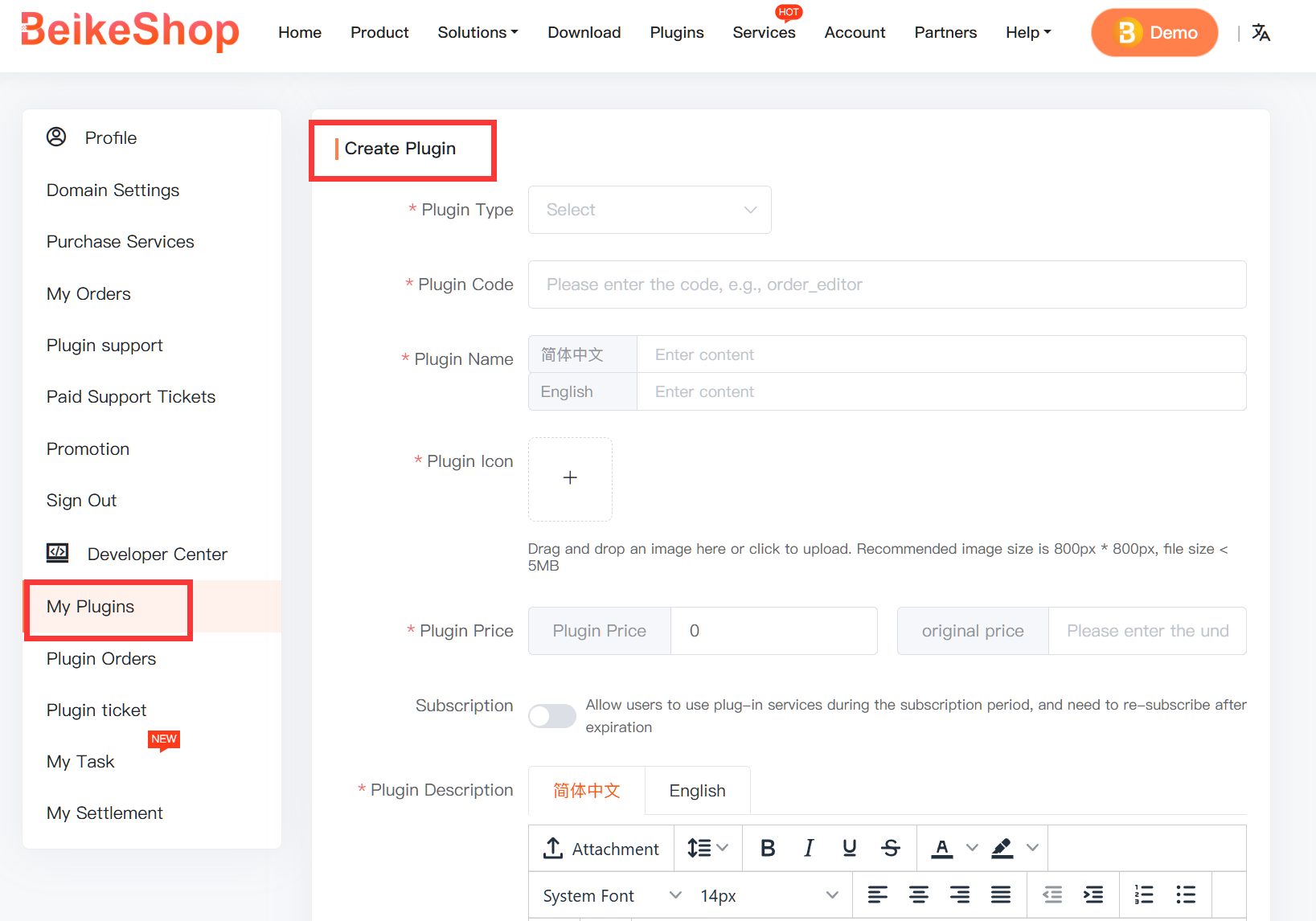This screenshot has height=921, width=1316.
Task: Open the Plugins nav item
Action: point(677,32)
